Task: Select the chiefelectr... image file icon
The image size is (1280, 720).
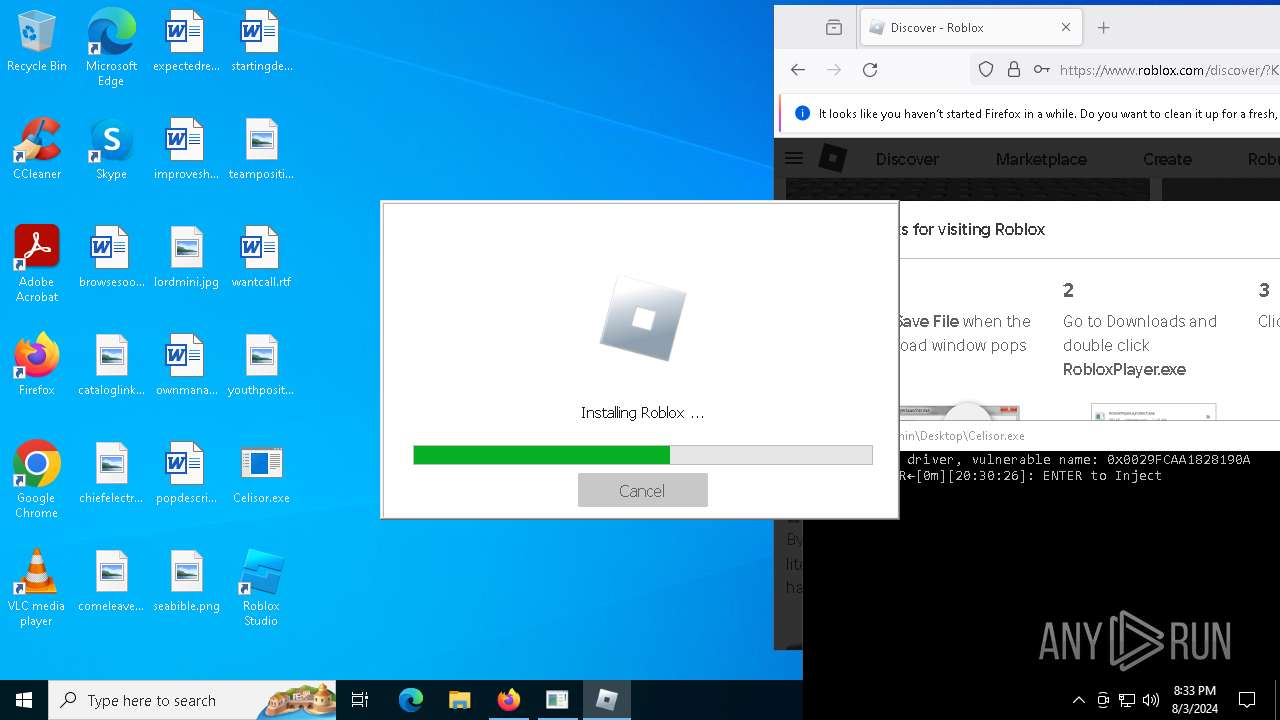Action: click(x=111, y=473)
